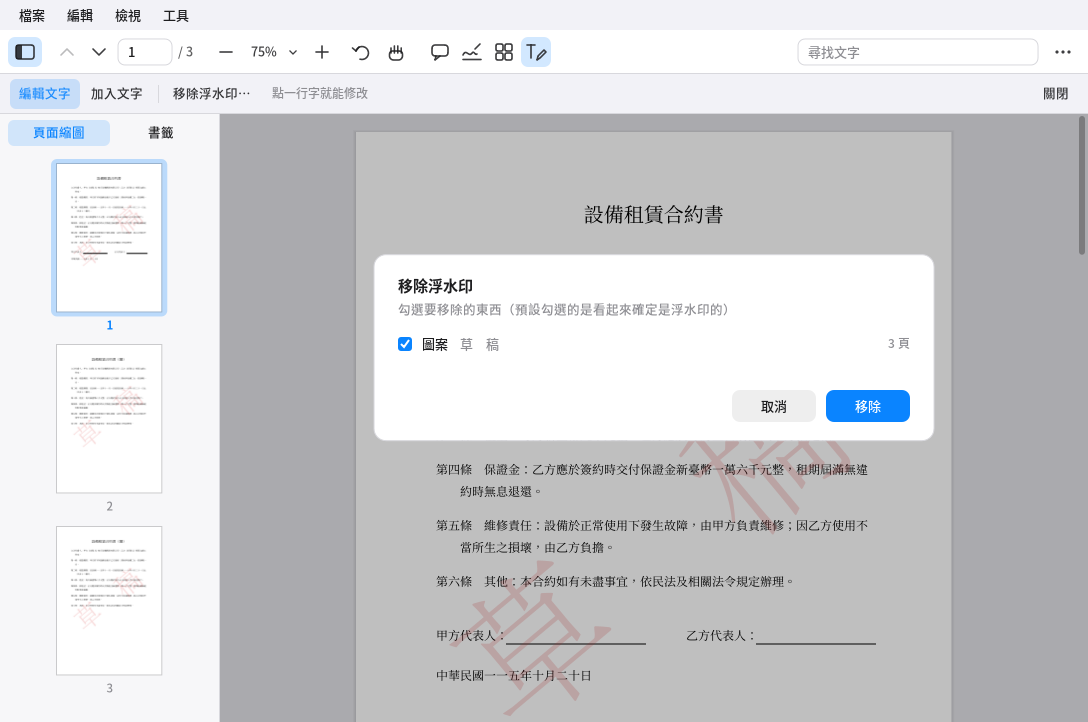Close the edit bar with 關閉
The image size is (1088, 722).
pyautogui.click(x=1055, y=94)
